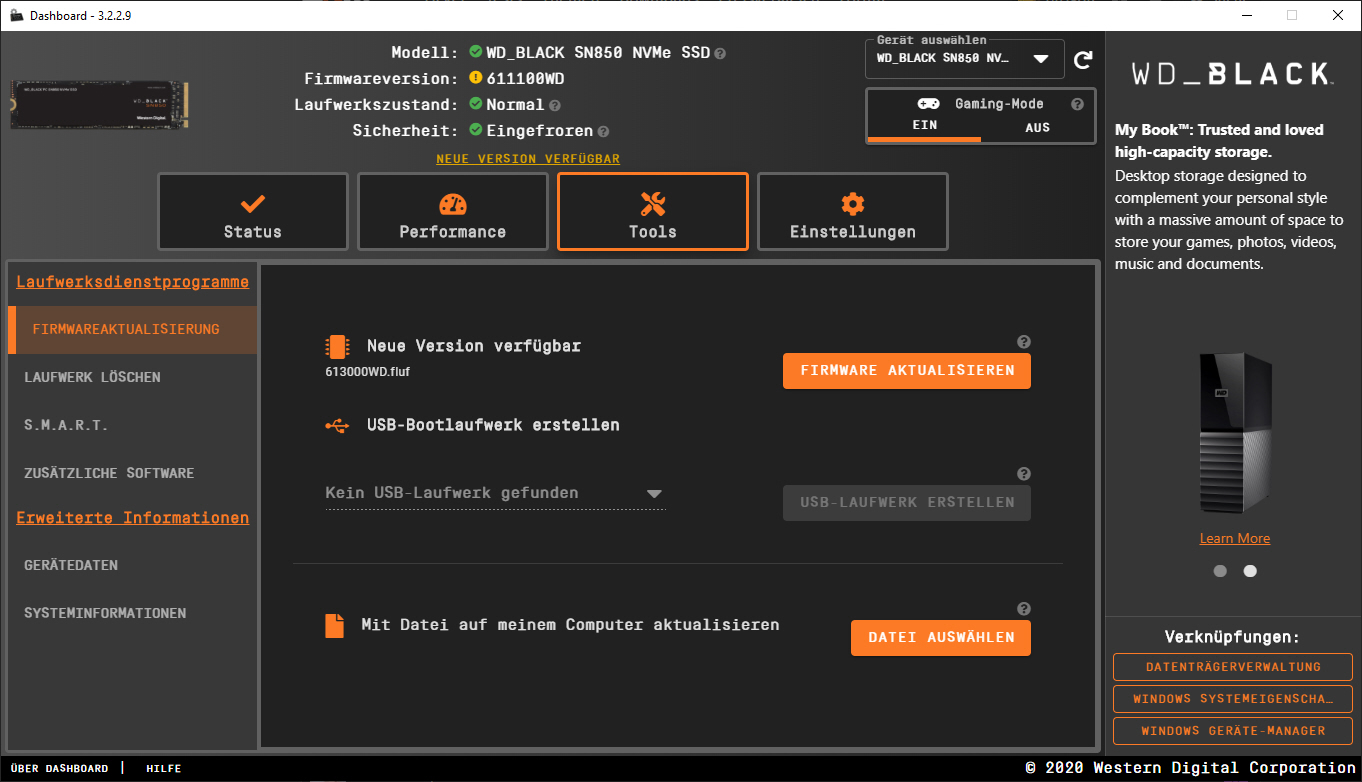This screenshot has height=782, width=1362.
Task: Click help icon next to Modell name
Action: (720, 53)
